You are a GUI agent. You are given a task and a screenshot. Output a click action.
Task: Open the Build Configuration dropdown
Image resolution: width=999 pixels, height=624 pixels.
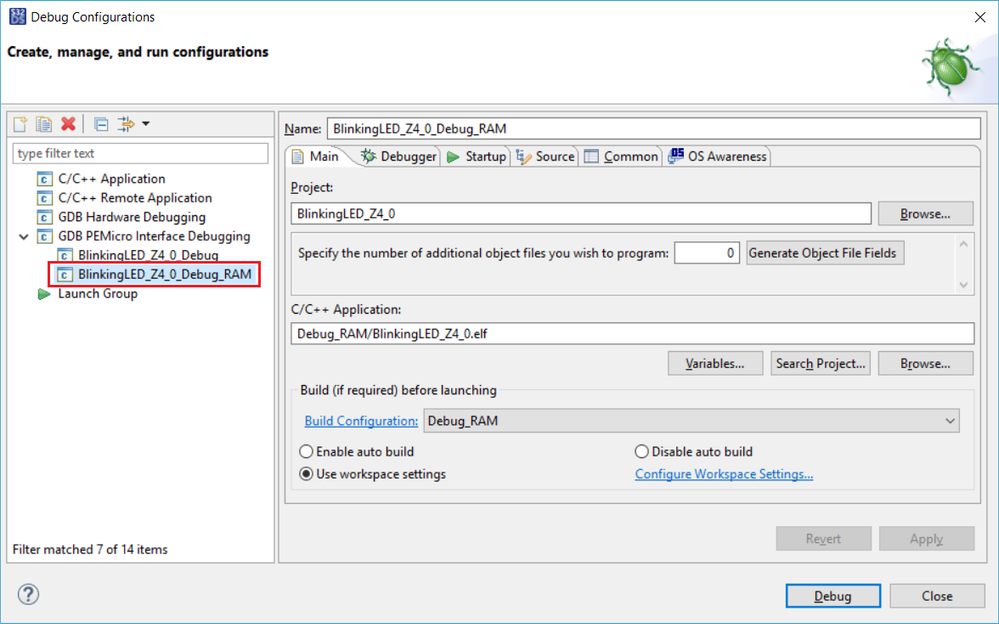pyautogui.click(x=949, y=421)
